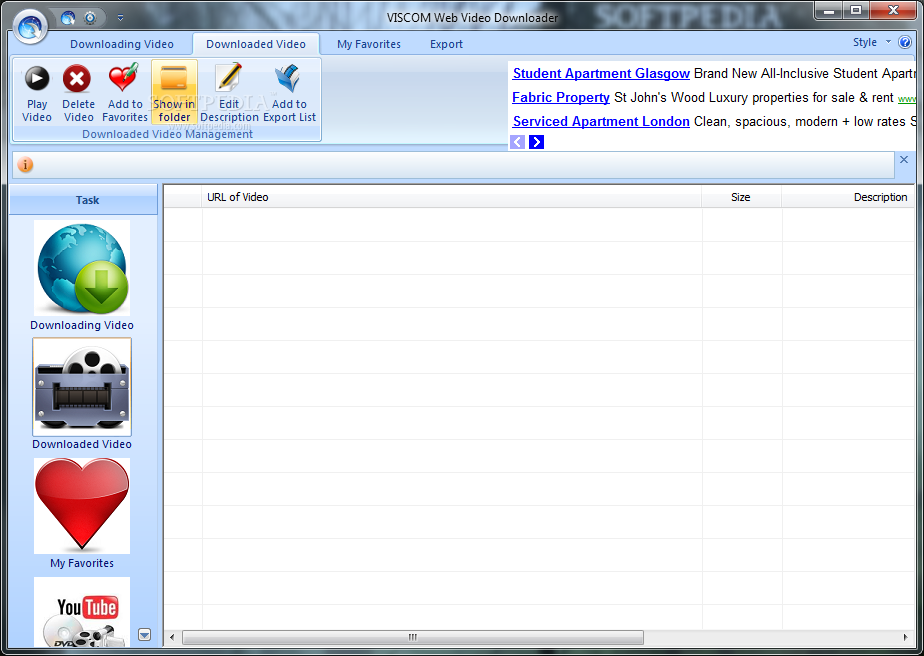Select the Downloaded Video ribbon tab
Screen dimensions: 924x656
click(x=256, y=44)
